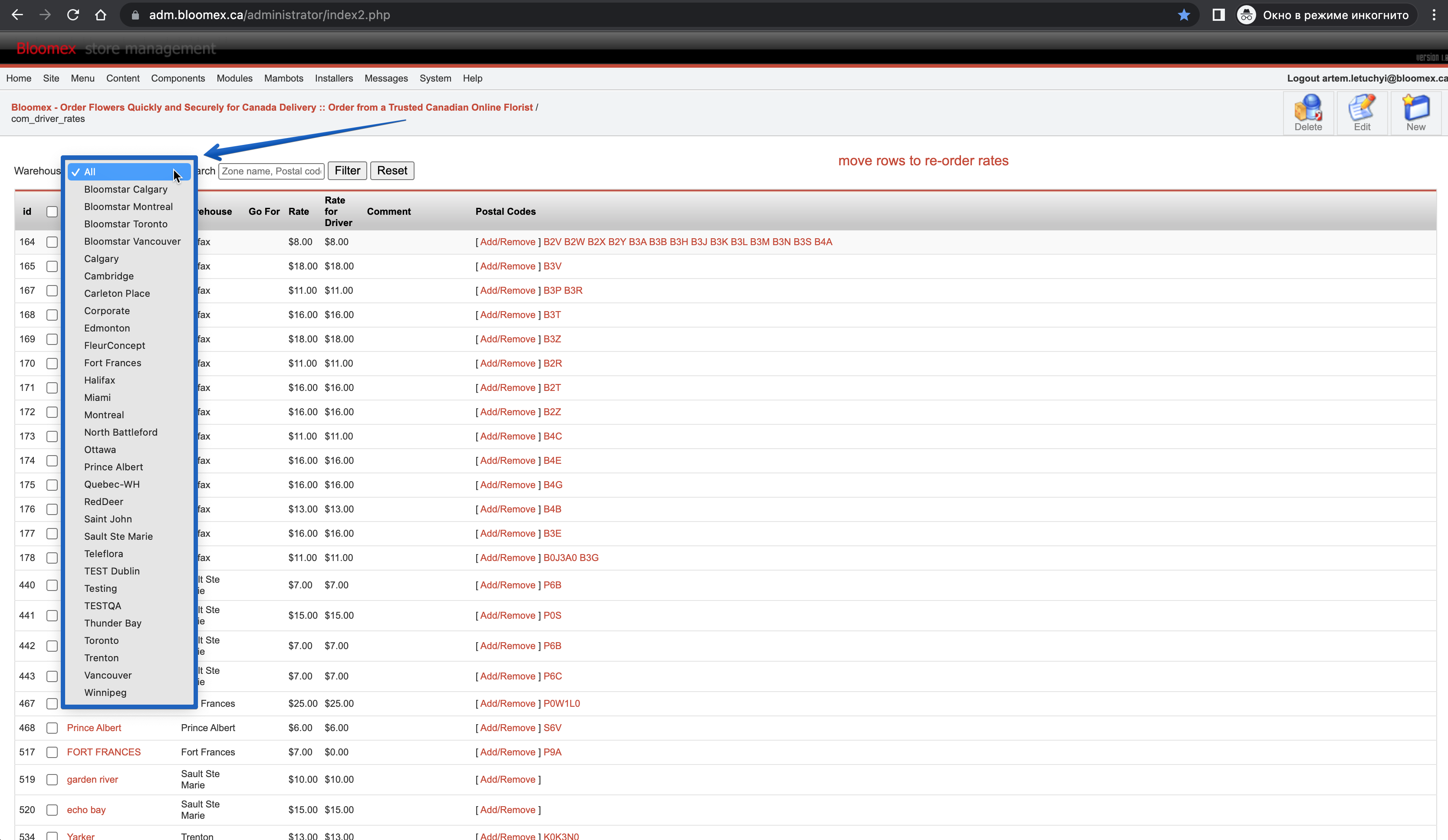The image size is (1448, 840).
Task: Choose Sault Ste Marie from warehouse list
Action: tap(129, 536)
